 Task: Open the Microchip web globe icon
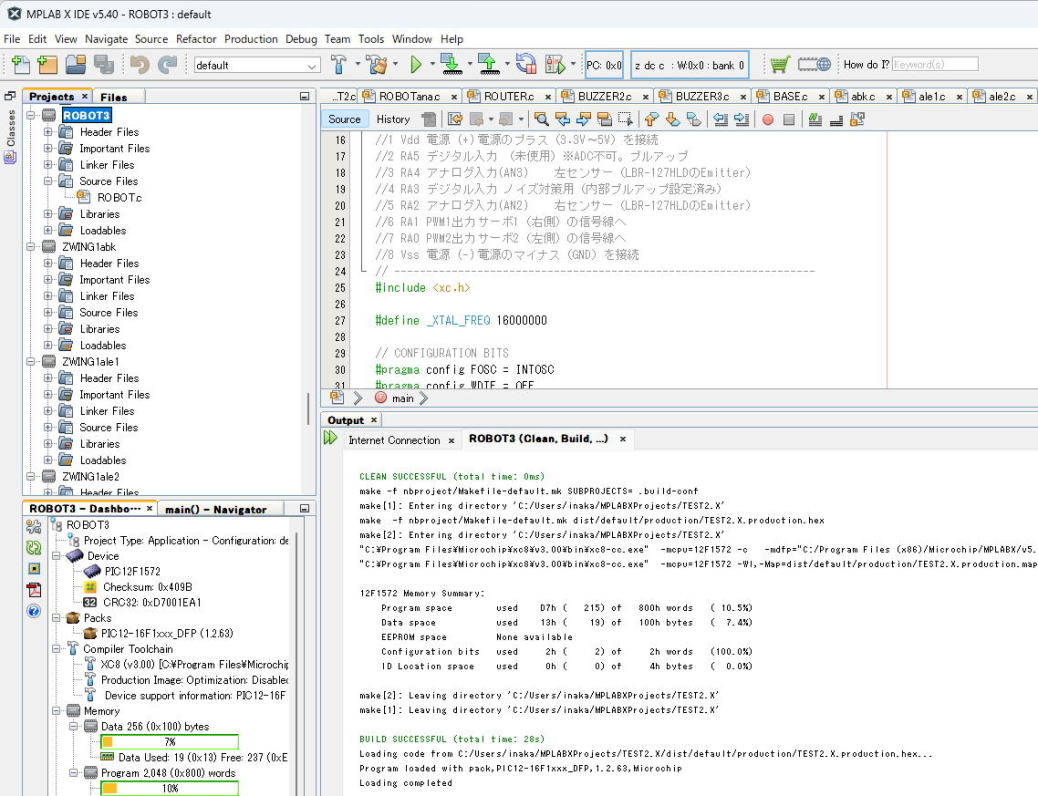click(814, 64)
